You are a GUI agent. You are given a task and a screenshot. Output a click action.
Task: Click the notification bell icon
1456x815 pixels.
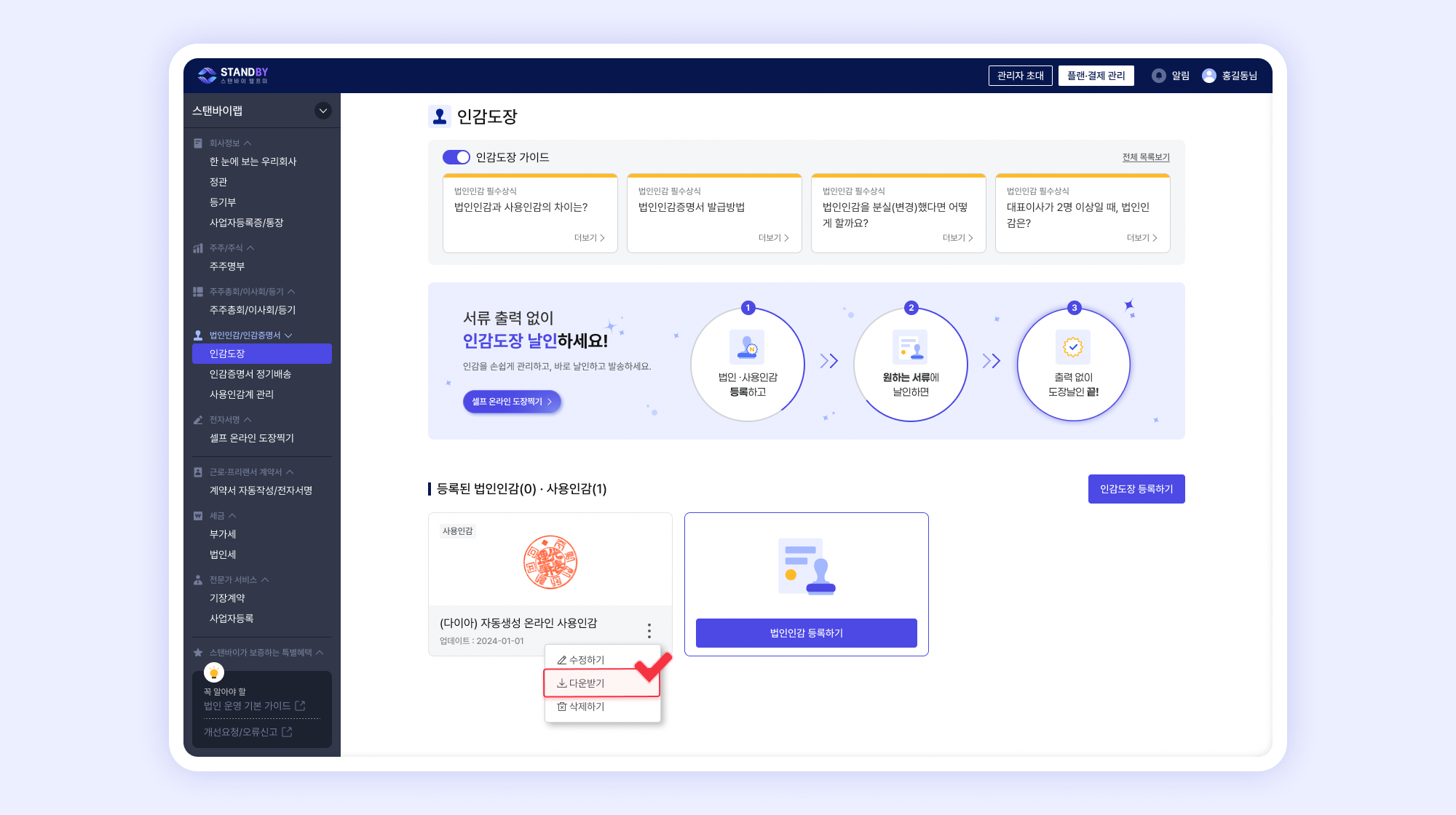click(1158, 76)
